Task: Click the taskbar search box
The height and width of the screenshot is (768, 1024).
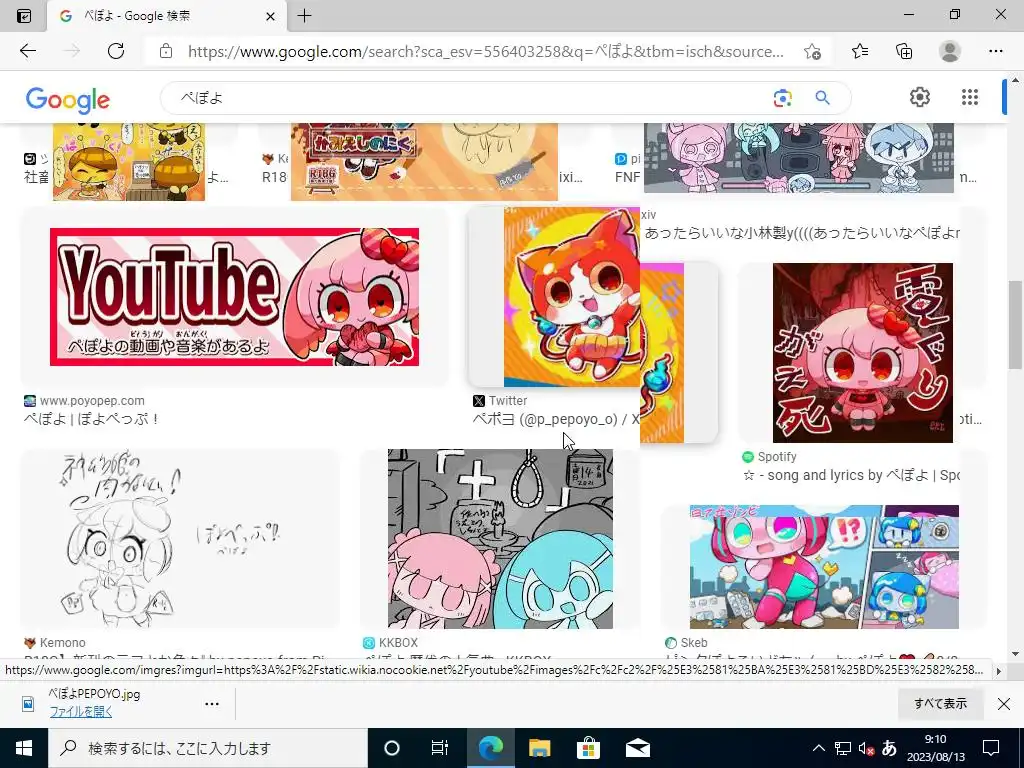Action: pyautogui.click(x=208, y=748)
